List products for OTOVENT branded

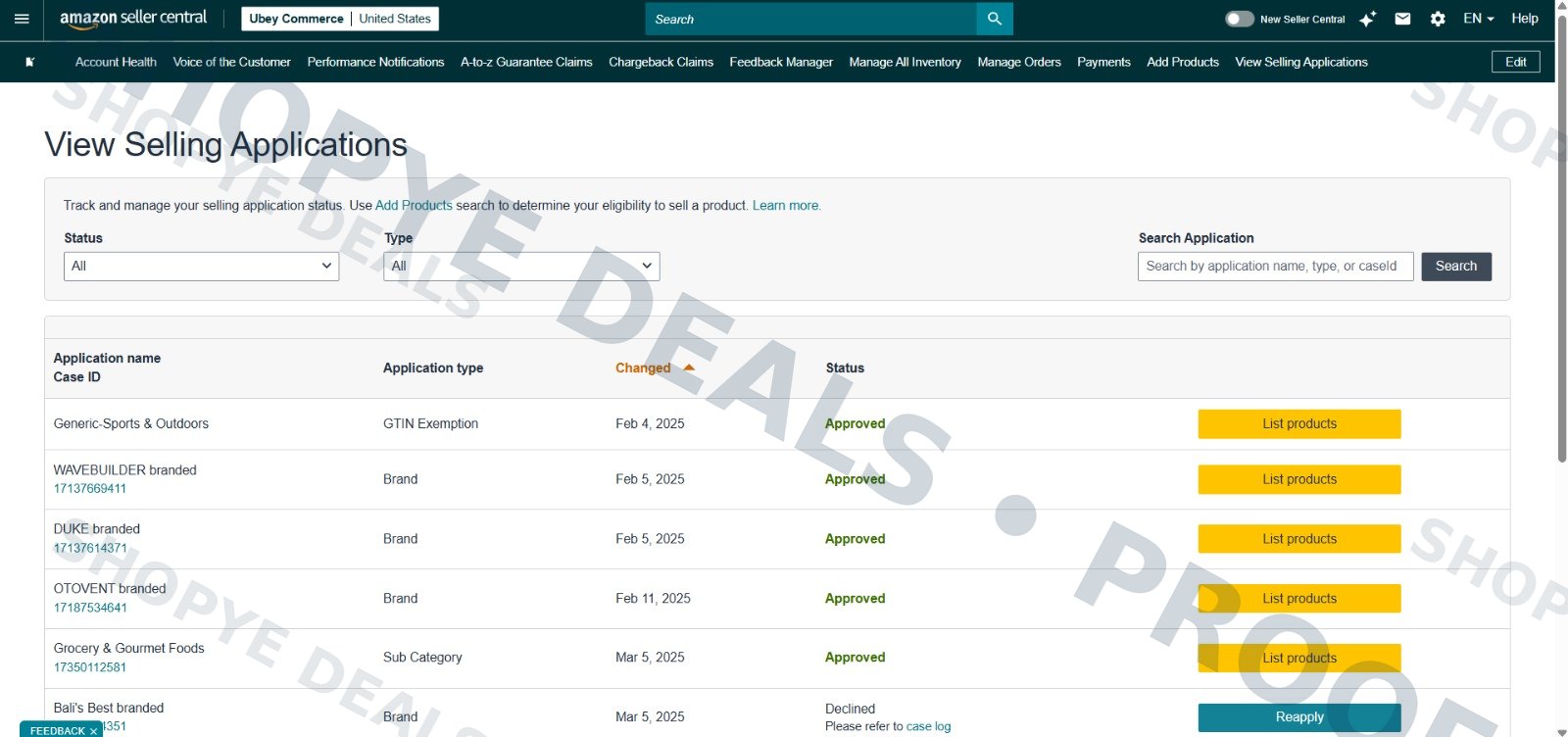pyautogui.click(x=1299, y=599)
